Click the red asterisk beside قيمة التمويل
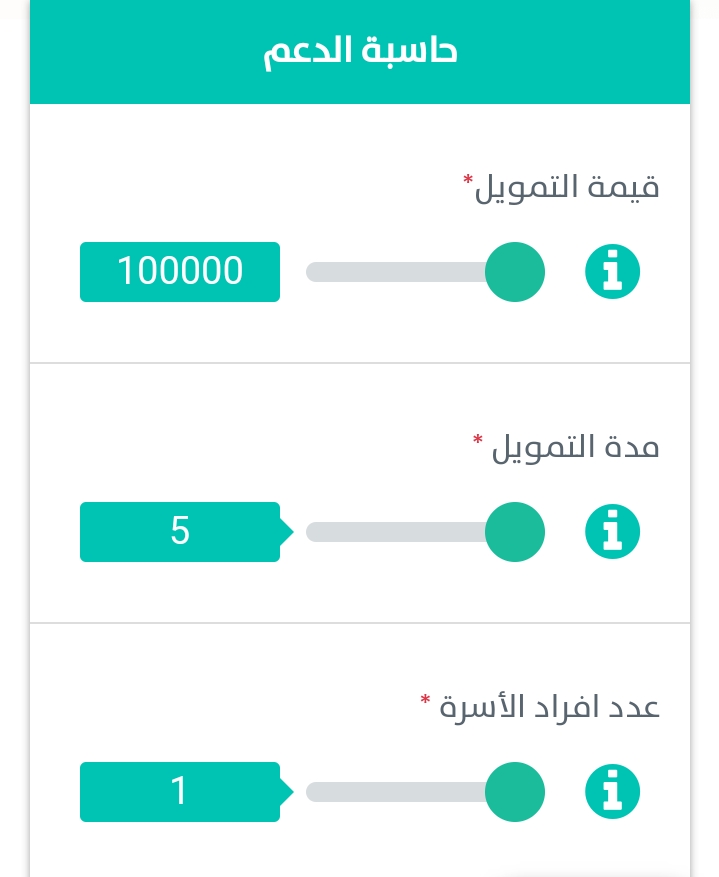Image resolution: width=719 pixels, height=877 pixels. pyautogui.click(x=468, y=180)
